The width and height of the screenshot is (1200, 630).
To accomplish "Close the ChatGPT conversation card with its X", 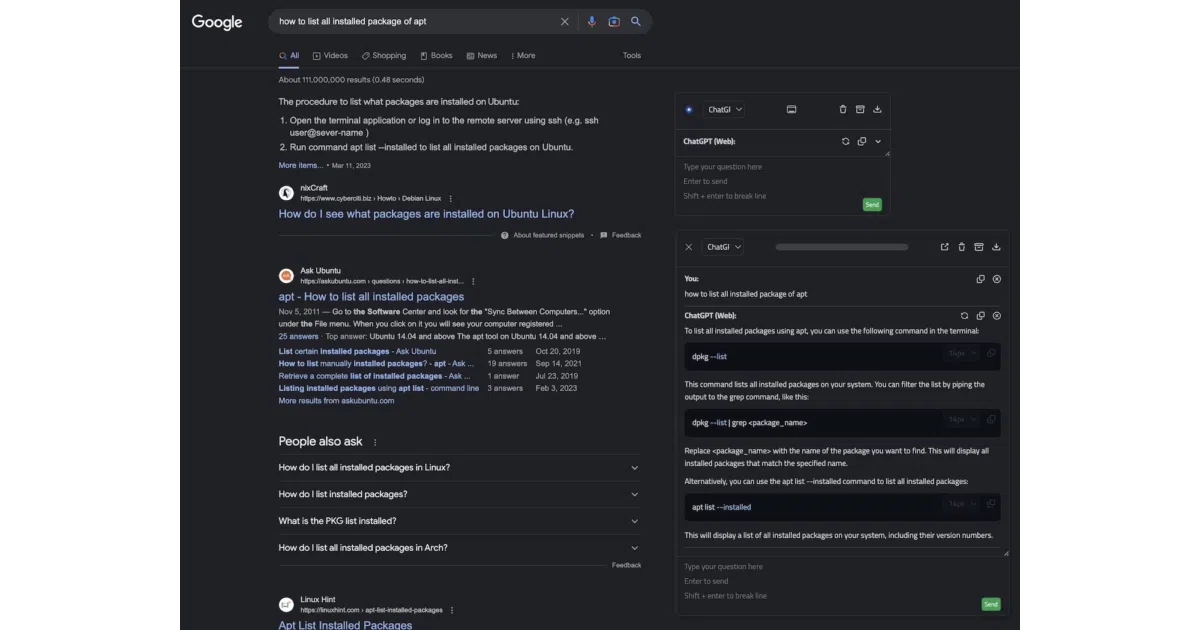I will coord(689,247).
